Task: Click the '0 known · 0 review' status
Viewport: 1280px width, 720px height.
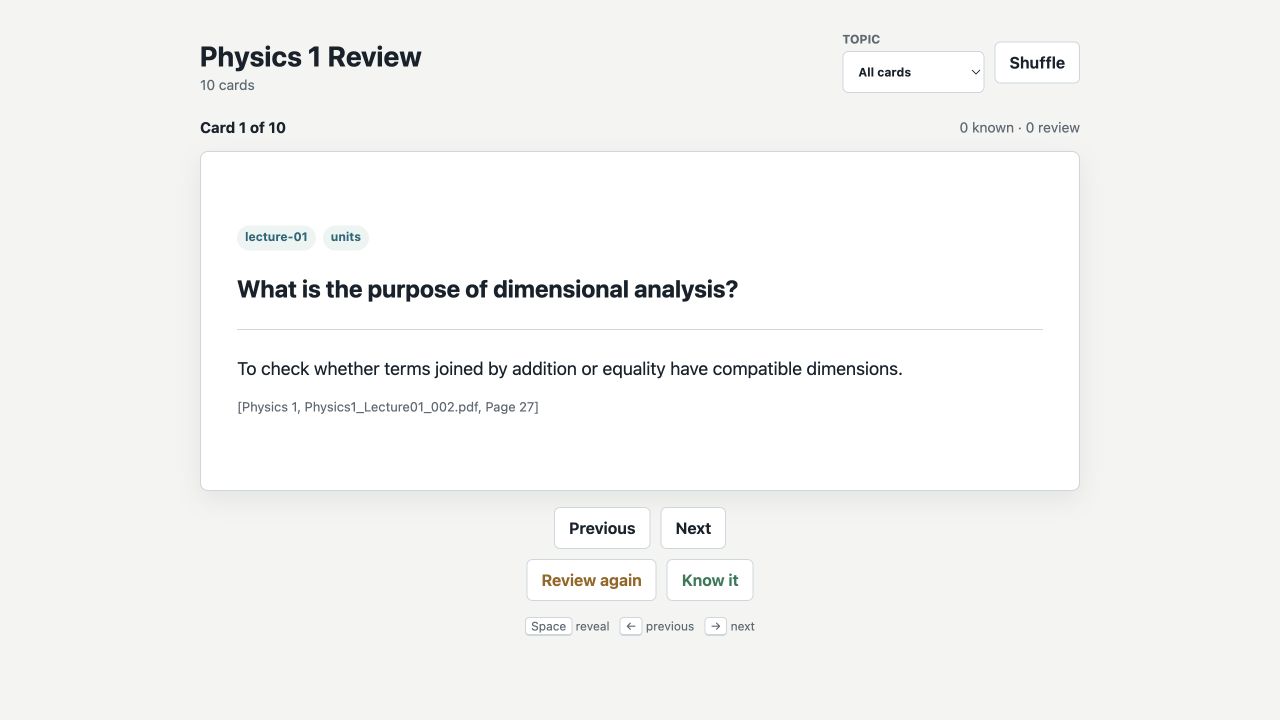Action: point(1020,128)
